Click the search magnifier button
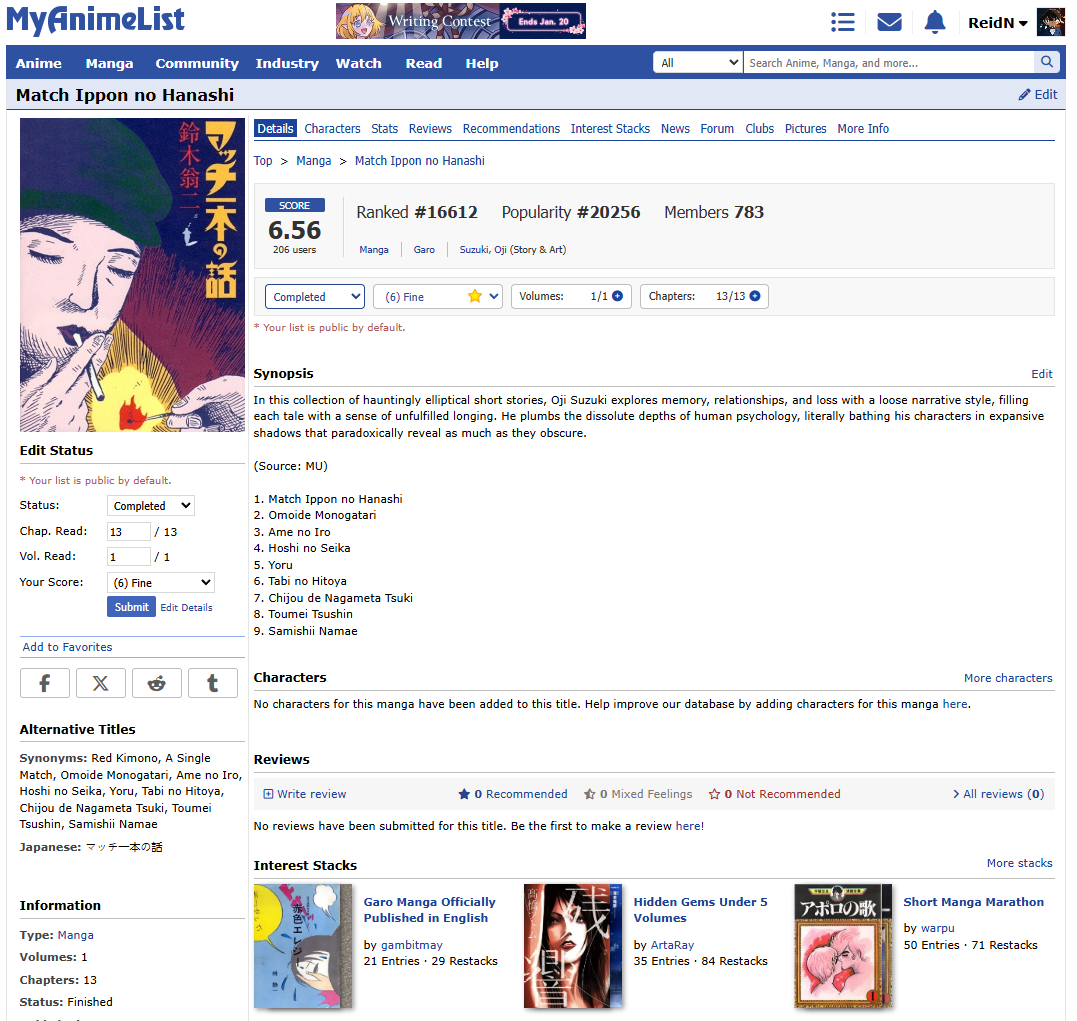Screen dimensions: 1077x1021 [1046, 62]
